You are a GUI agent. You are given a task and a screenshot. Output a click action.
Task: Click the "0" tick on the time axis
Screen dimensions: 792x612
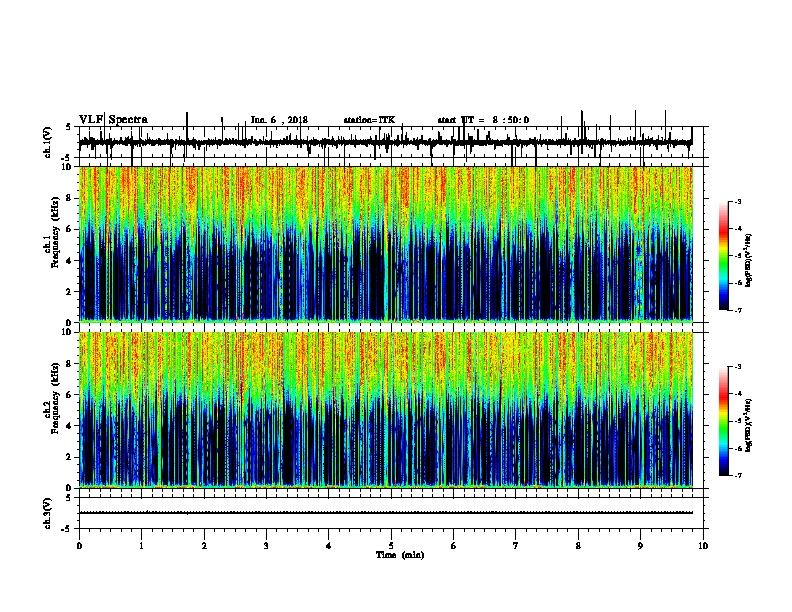click(x=79, y=546)
